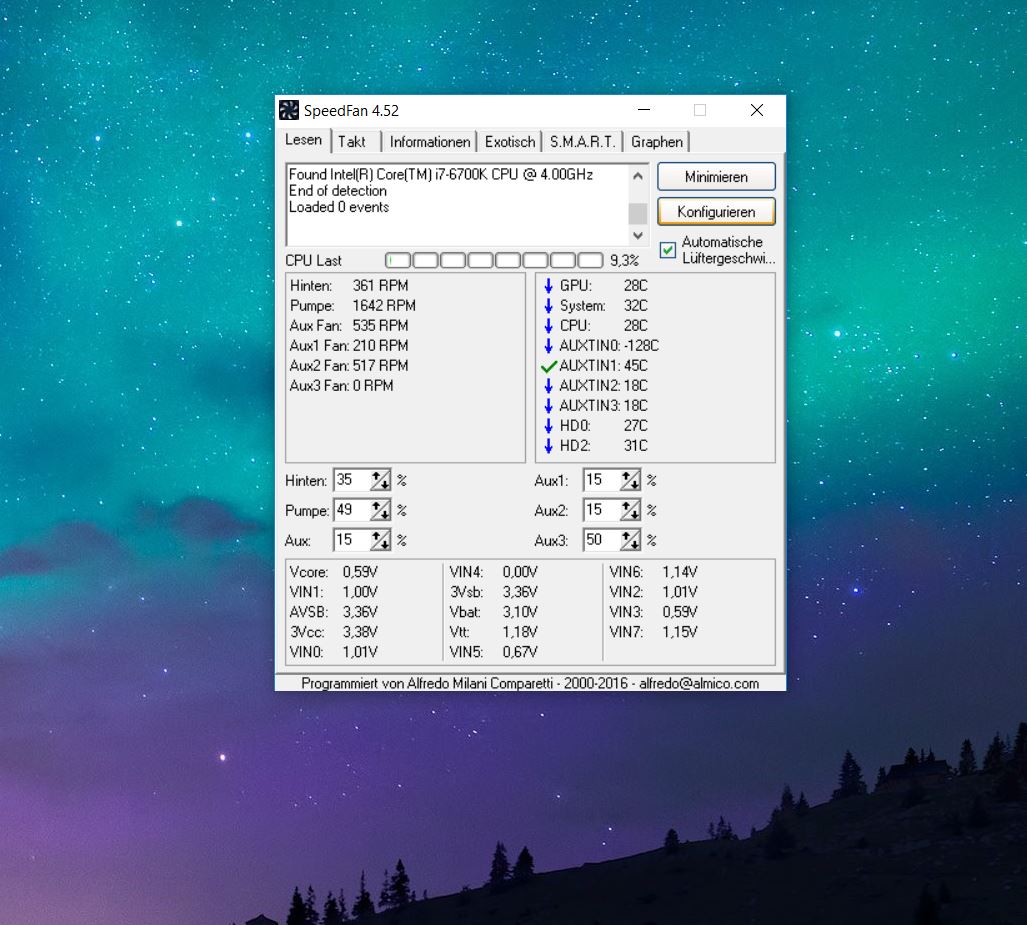Click the Vtt '1,18V' voltage value
1027x925 pixels.
[520, 632]
